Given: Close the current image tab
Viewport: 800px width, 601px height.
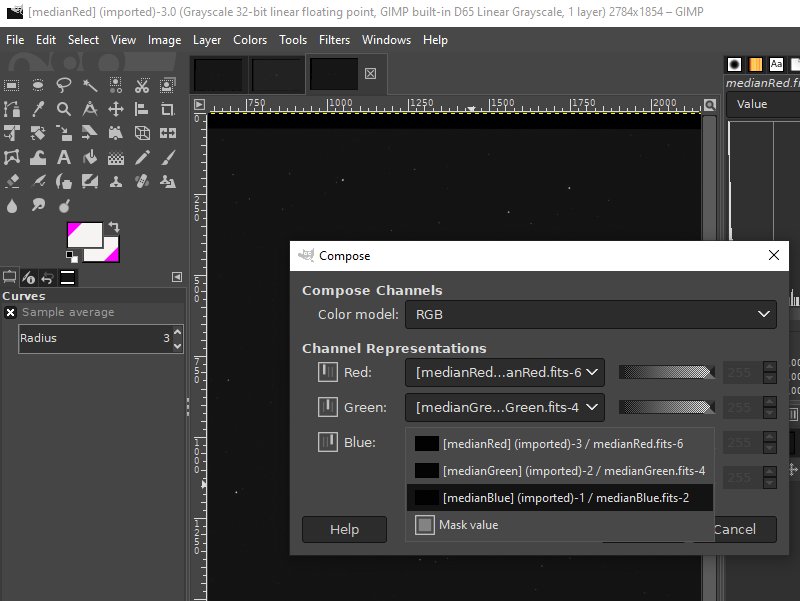Looking at the screenshot, I should pyautogui.click(x=370, y=74).
